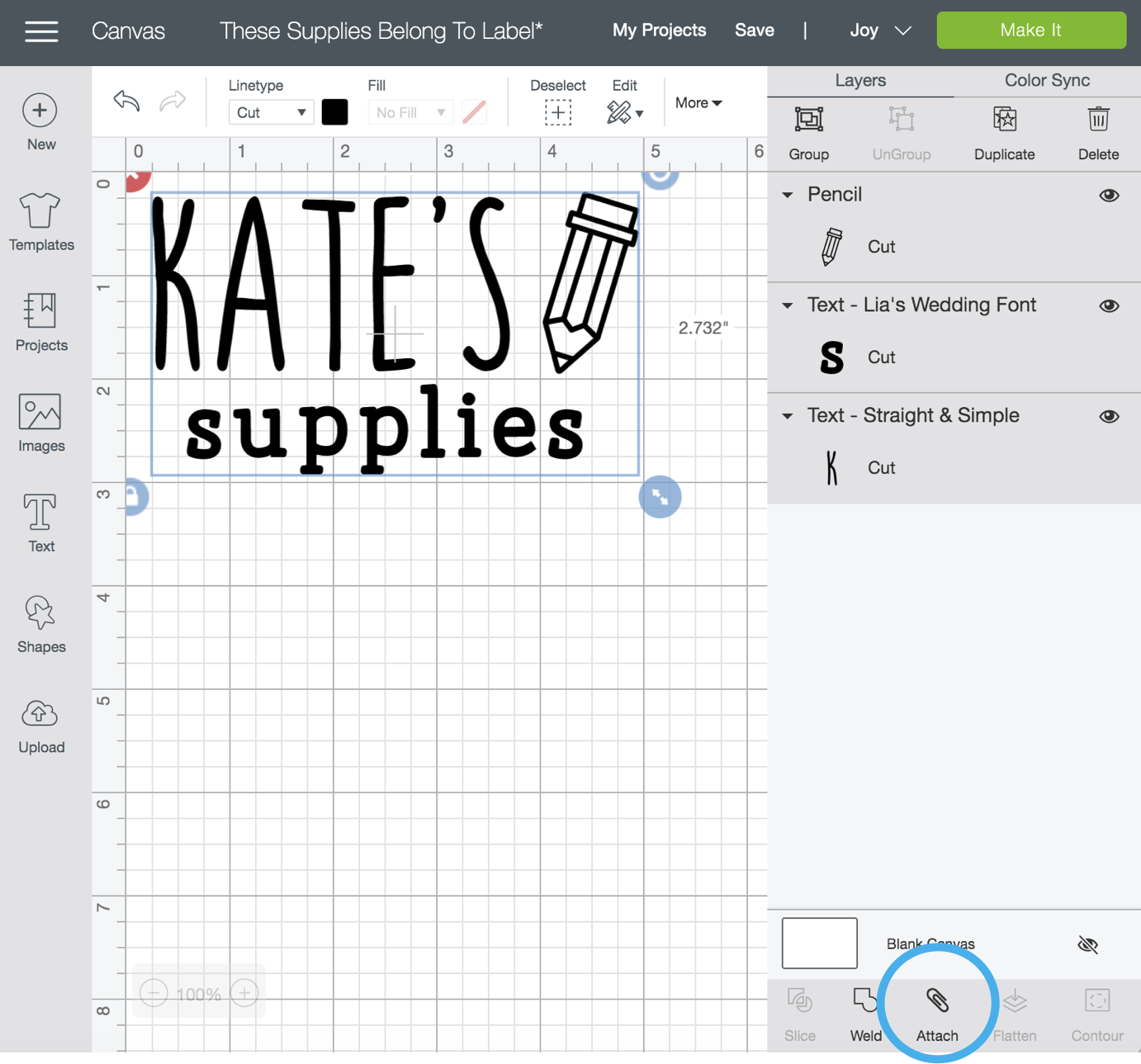This screenshot has width=1141, height=1064.
Task: Select the KATE'S text on canvas
Action: (332, 284)
